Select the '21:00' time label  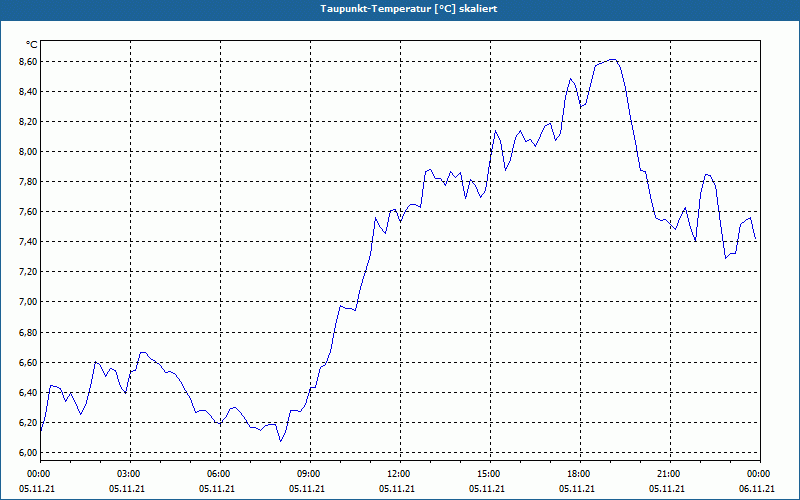[668, 474]
